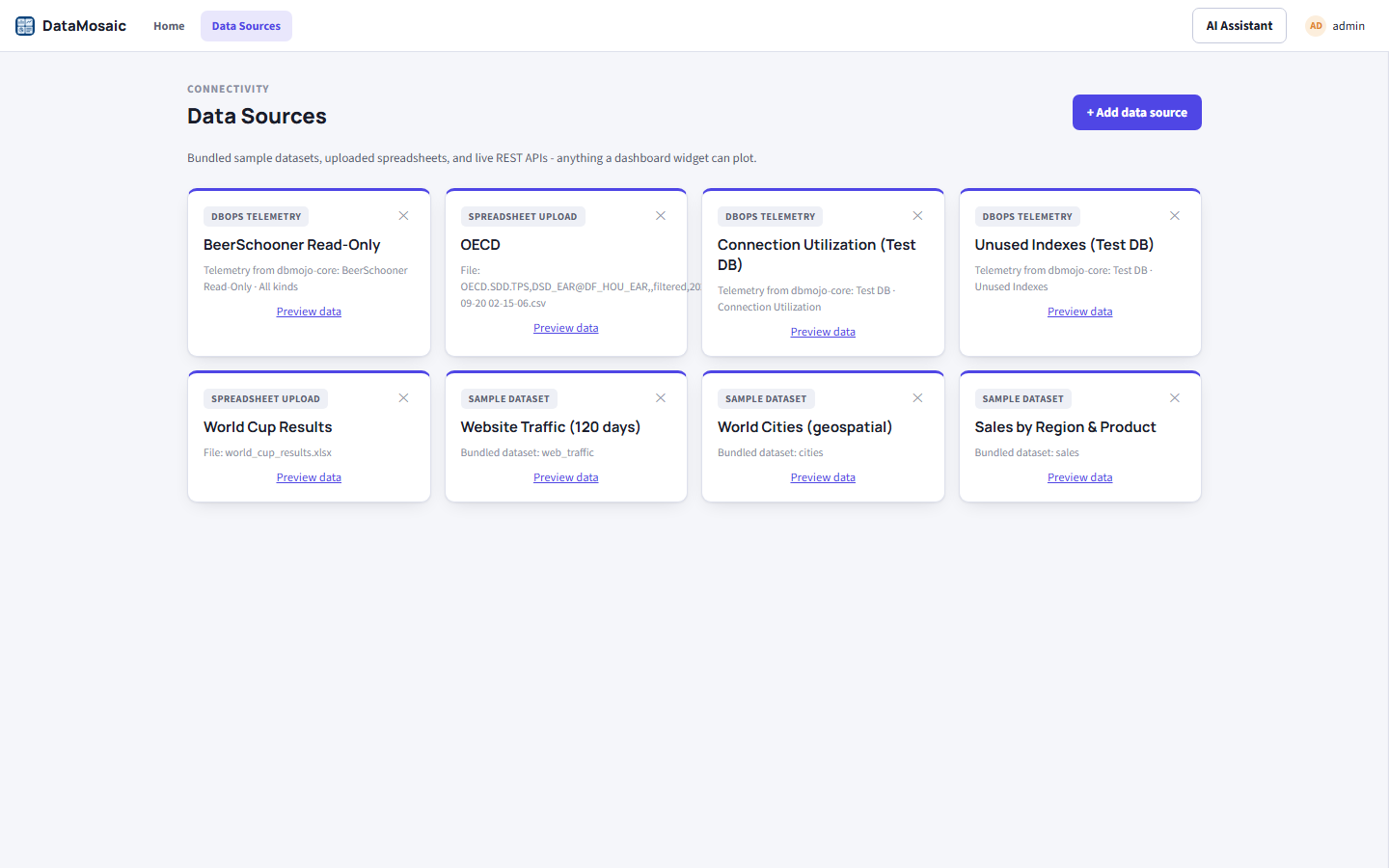Viewport: 1389px width, 868px height.
Task: Click DBOPS TELEMETRY tag on Connection Utilization card
Action: click(x=771, y=217)
